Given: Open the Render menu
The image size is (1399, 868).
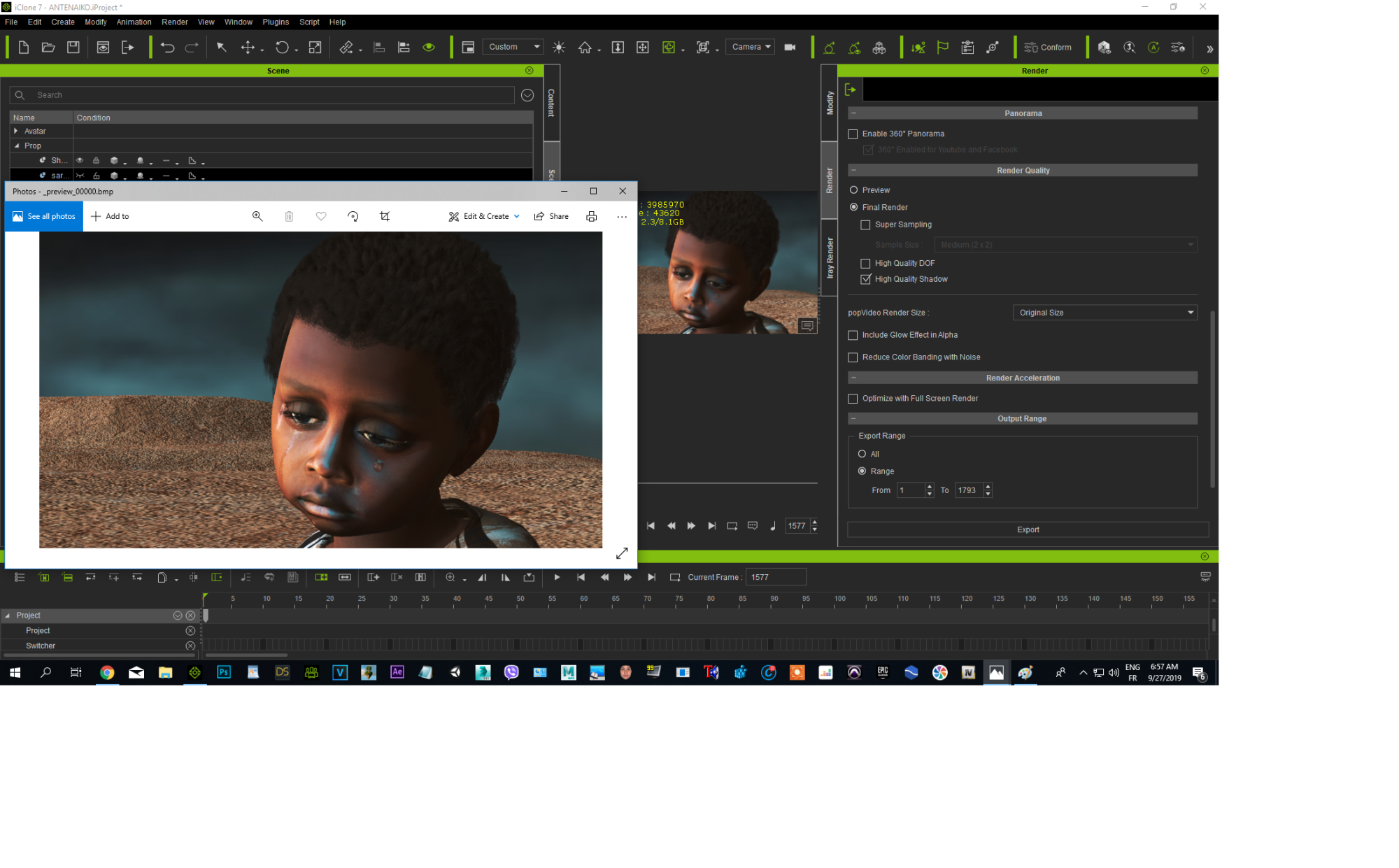Looking at the screenshot, I should click(175, 22).
